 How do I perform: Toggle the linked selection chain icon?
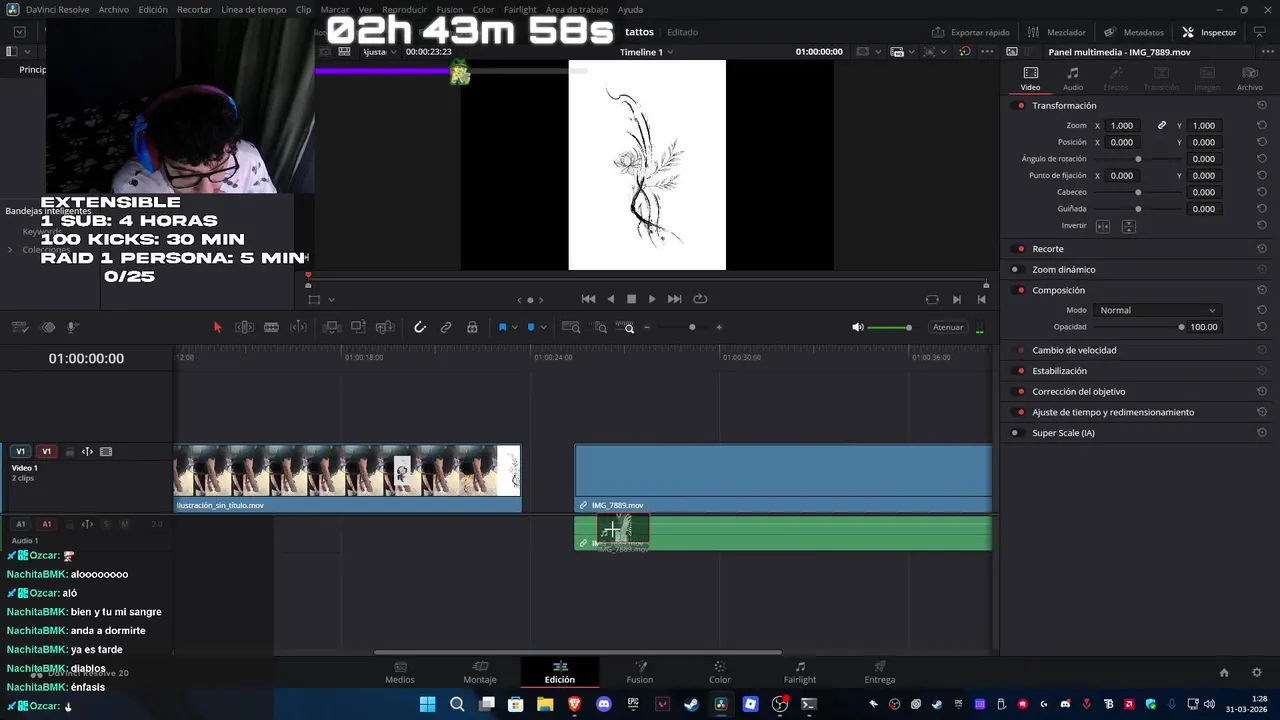pyautogui.click(x=446, y=327)
